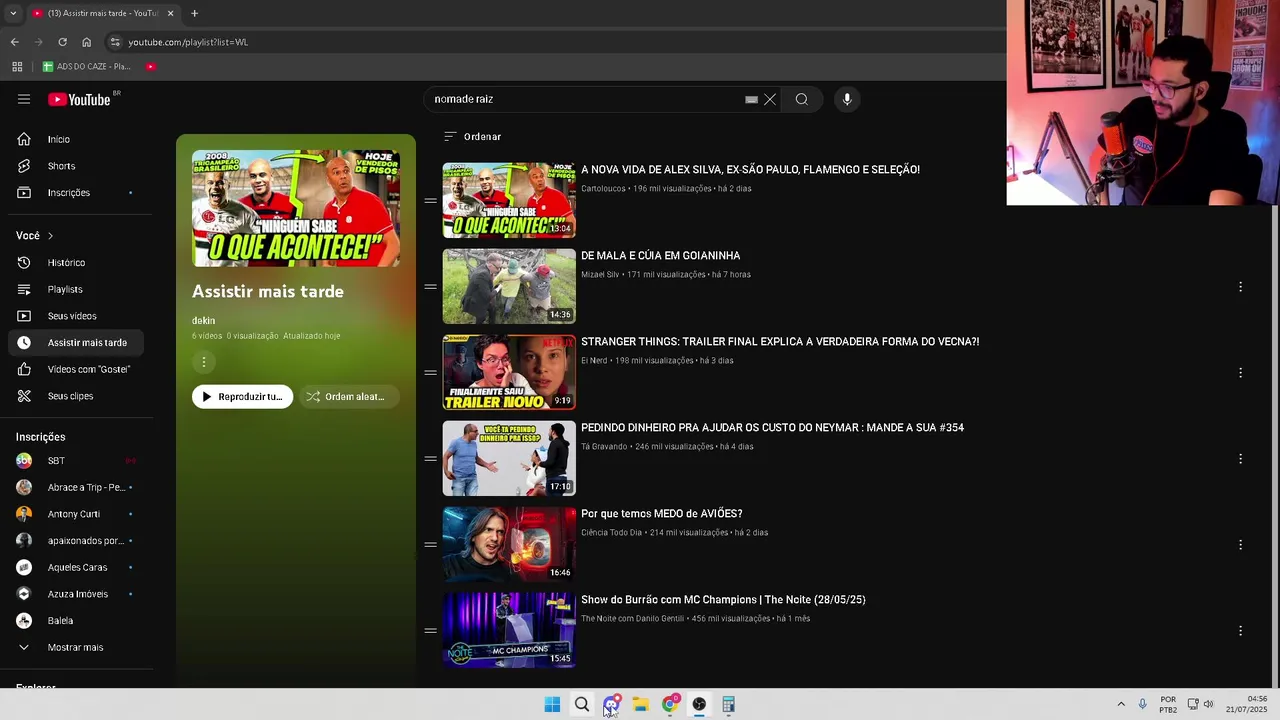This screenshot has height=720, width=1280.
Task: Open a new browser tab
Action: pyautogui.click(x=194, y=13)
